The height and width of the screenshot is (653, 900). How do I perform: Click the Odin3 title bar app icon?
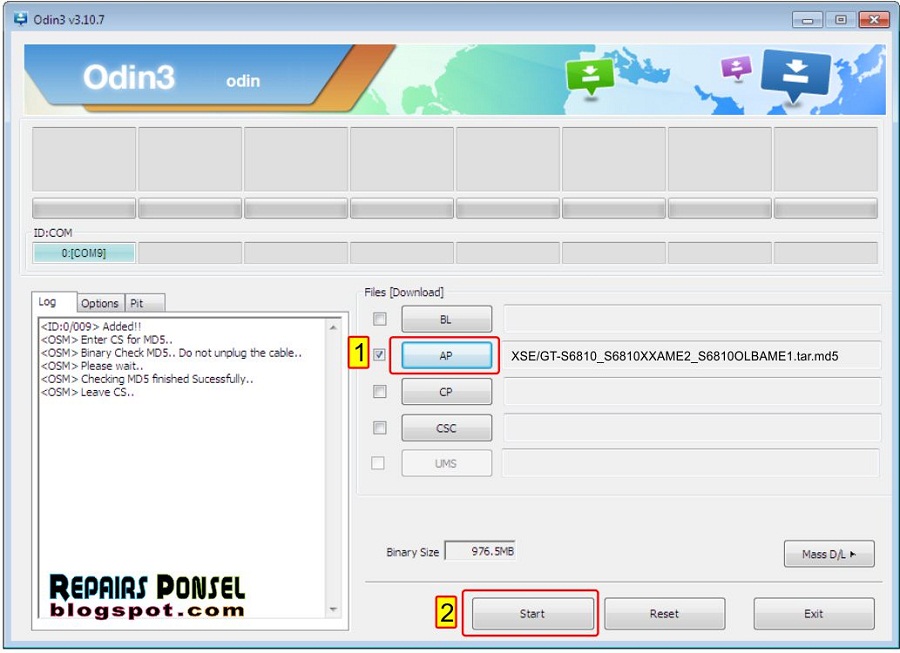21,19
